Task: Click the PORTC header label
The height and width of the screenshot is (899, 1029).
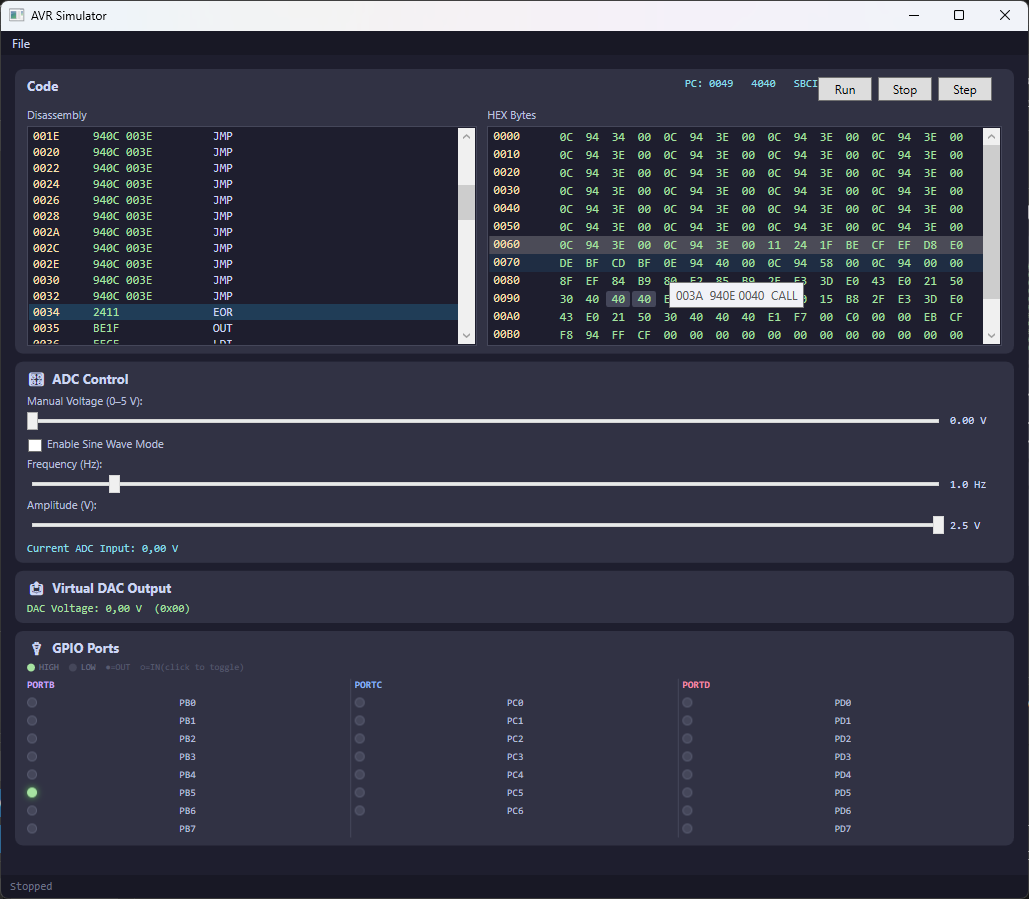Action: 368,685
